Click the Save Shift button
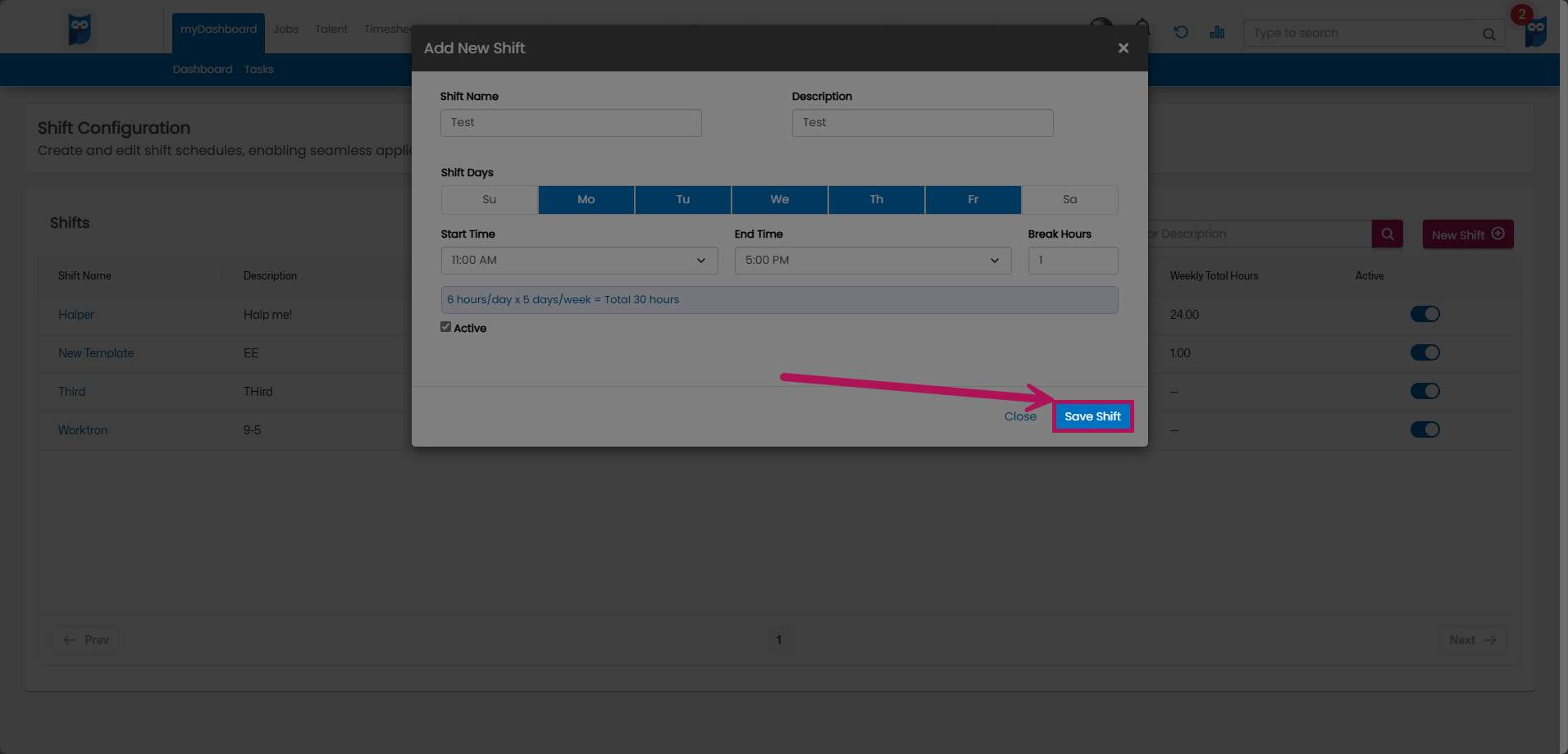Screen dimensions: 1568x754 1092,416
